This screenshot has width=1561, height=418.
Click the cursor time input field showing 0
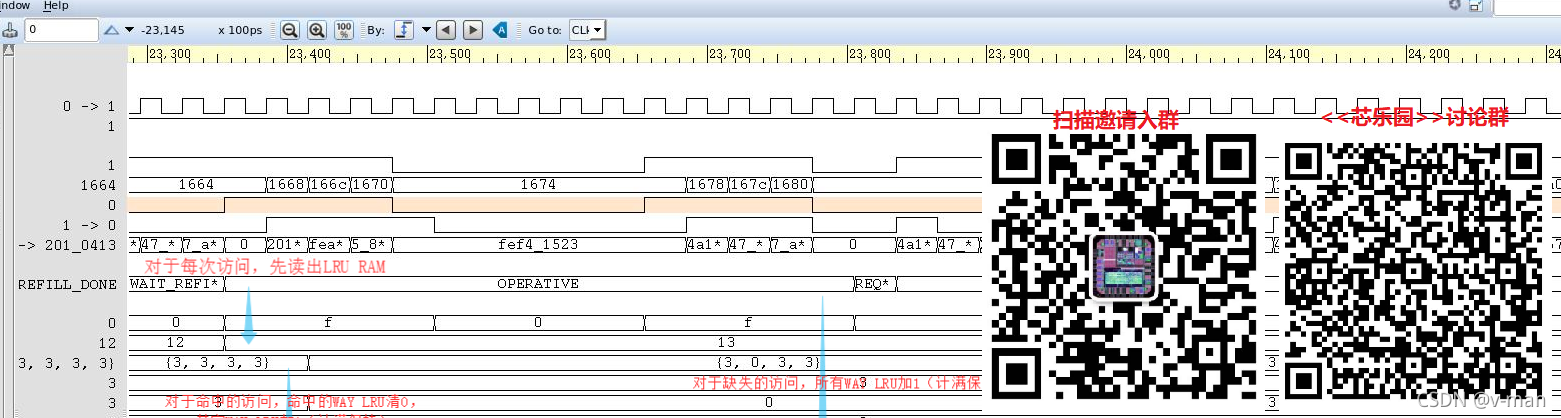tap(62, 30)
